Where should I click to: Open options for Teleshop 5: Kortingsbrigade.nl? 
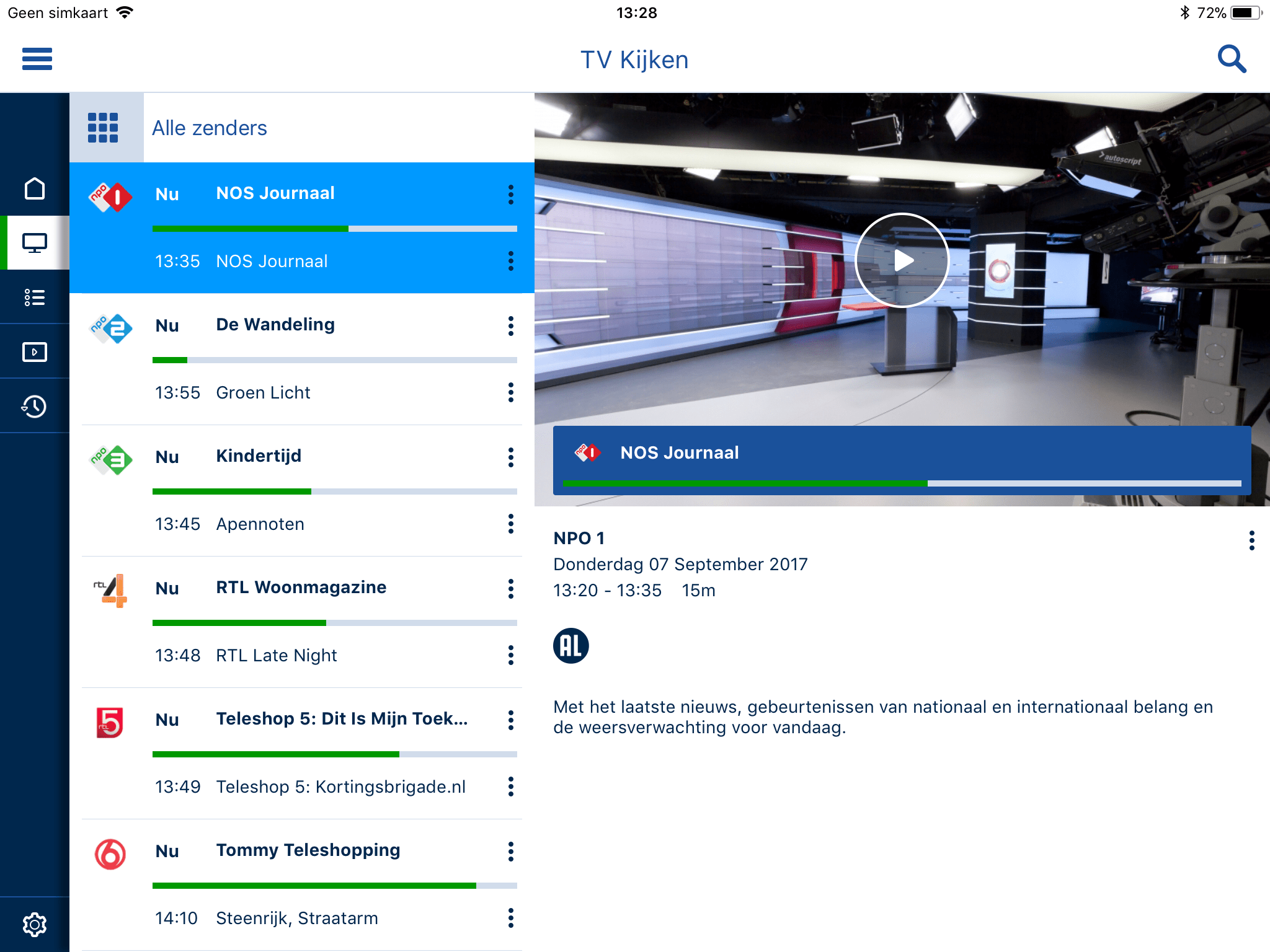pyautogui.click(x=510, y=787)
